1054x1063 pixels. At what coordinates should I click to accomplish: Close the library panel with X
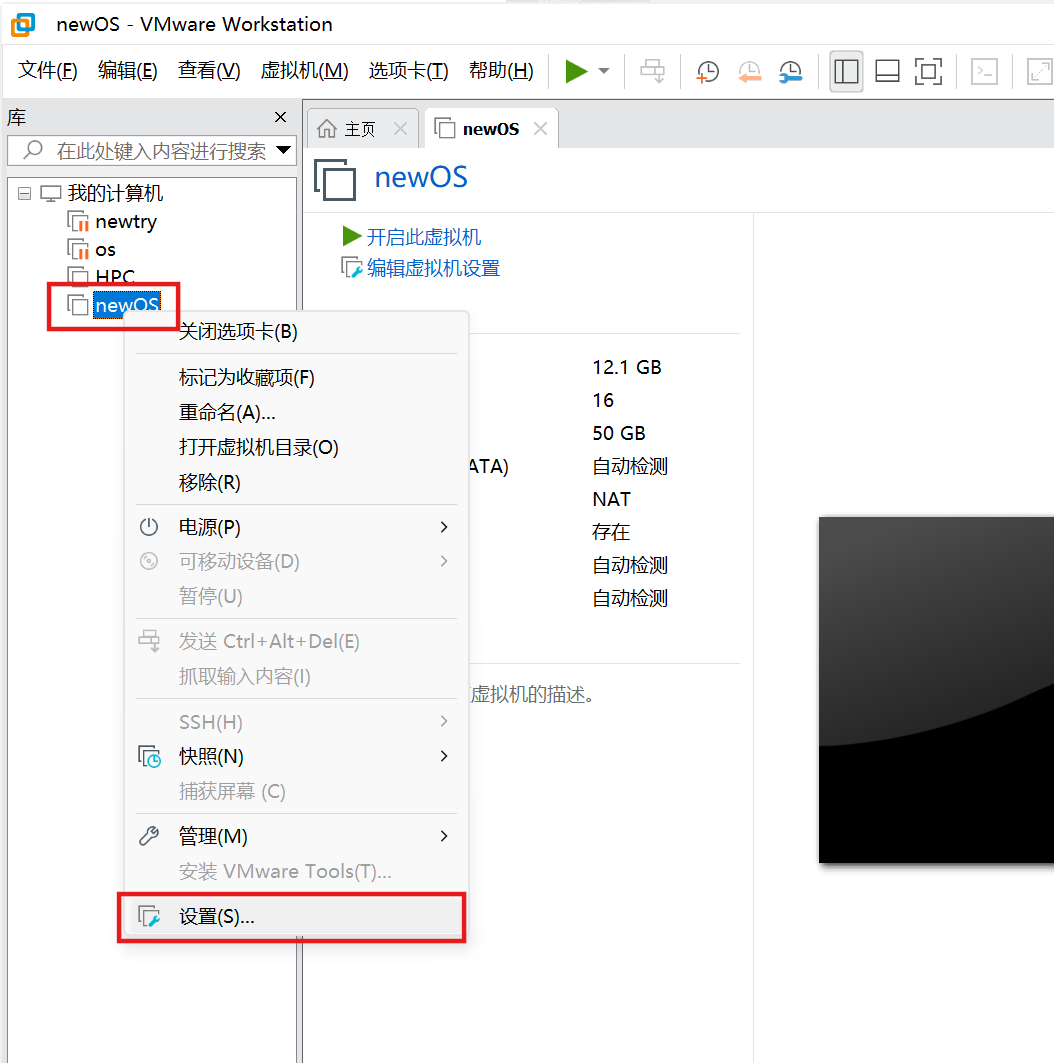281,118
